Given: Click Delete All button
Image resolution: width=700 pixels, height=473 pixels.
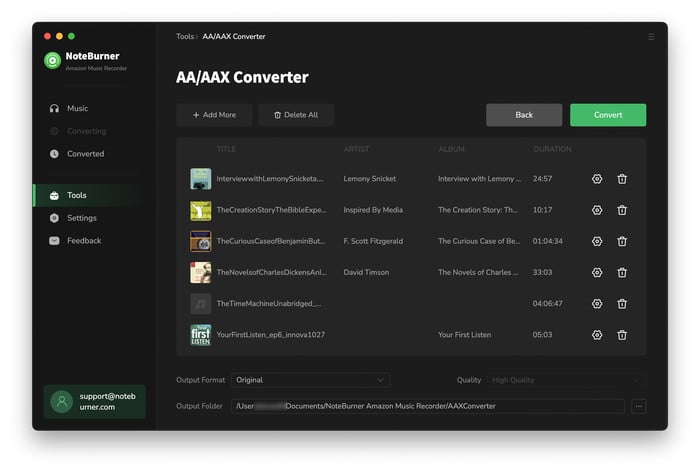Looking at the screenshot, I should click(296, 115).
